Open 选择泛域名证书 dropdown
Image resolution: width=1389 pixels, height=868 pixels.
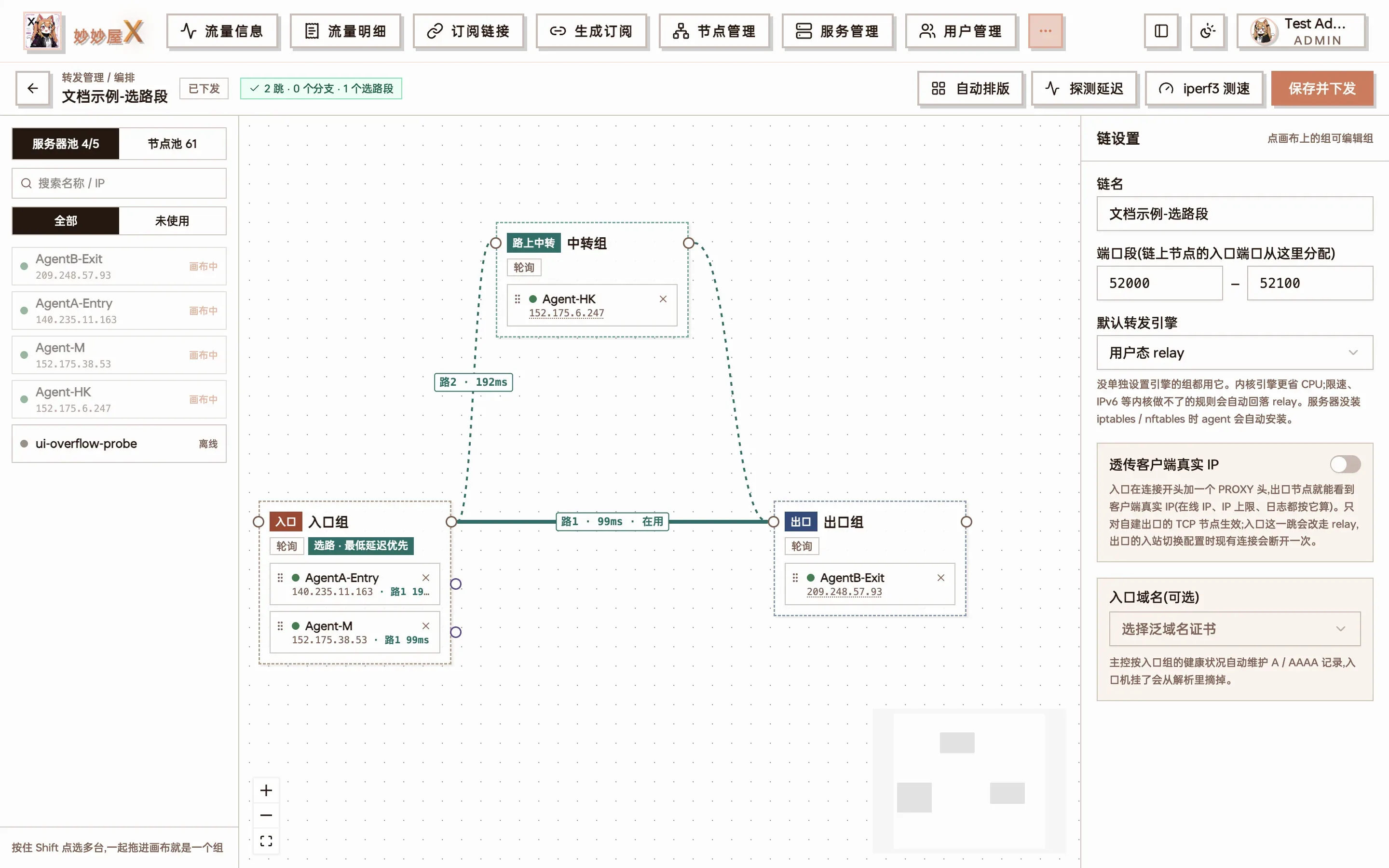(x=1235, y=629)
